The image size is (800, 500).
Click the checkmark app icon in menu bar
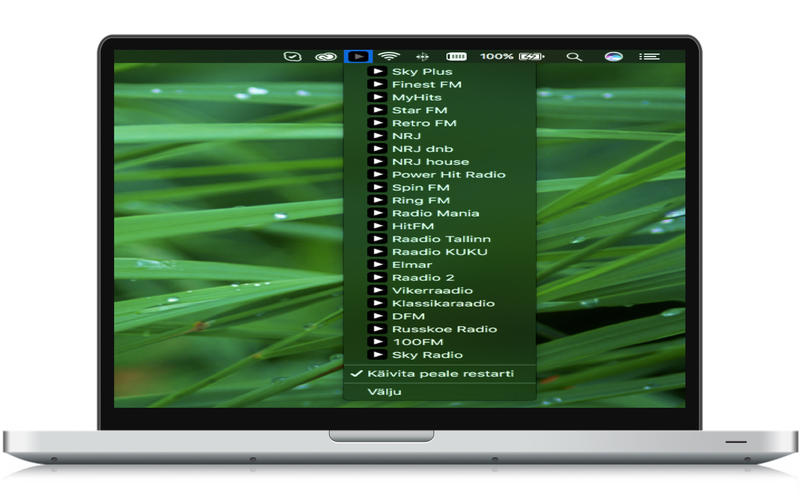click(x=292, y=57)
